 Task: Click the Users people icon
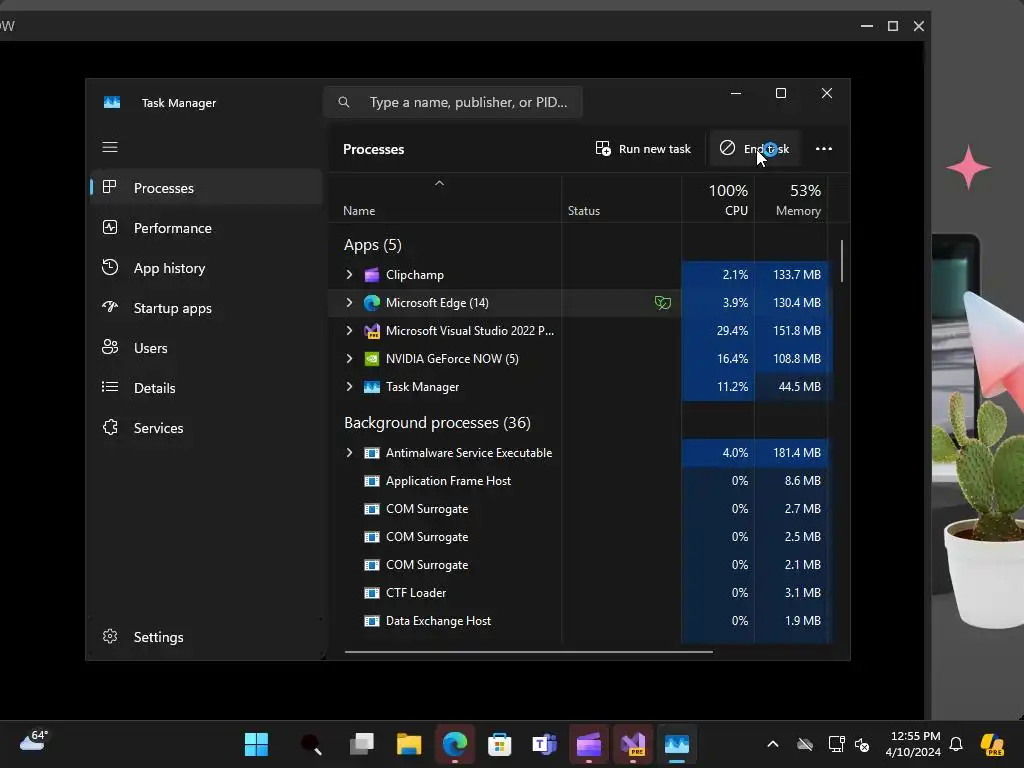click(110, 347)
